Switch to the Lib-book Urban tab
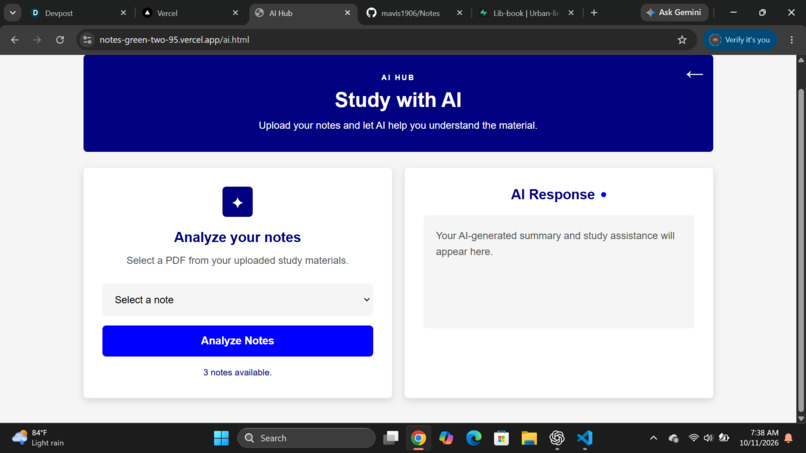Viewport: 806px width, 453px height. point(525,13)
